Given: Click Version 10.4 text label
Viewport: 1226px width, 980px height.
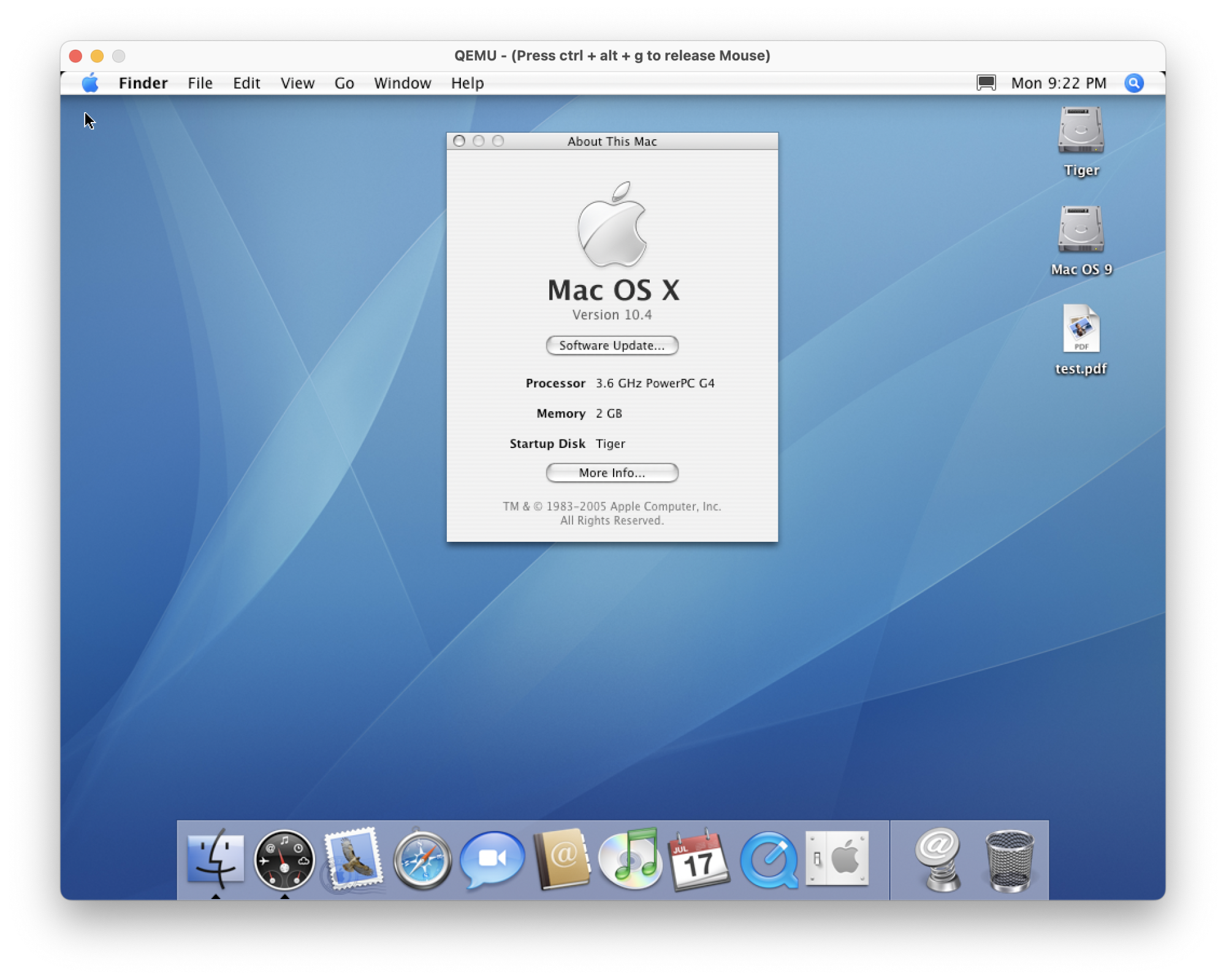Looking at the screenshot, I should point(612,314).
